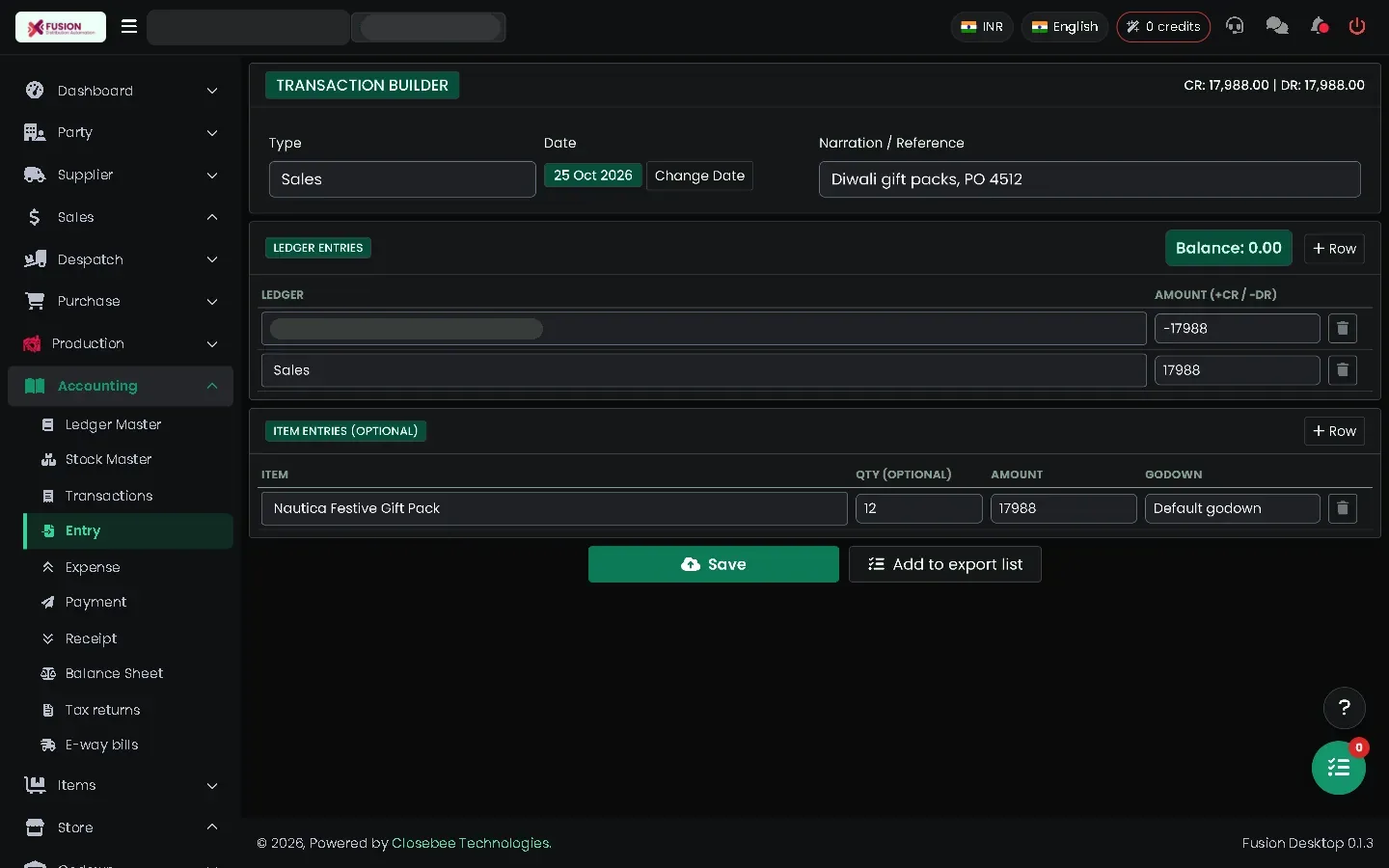This screenshot has width=1389, height=868.
Task: Expand the Purchase menu
Action: point(121,301)
